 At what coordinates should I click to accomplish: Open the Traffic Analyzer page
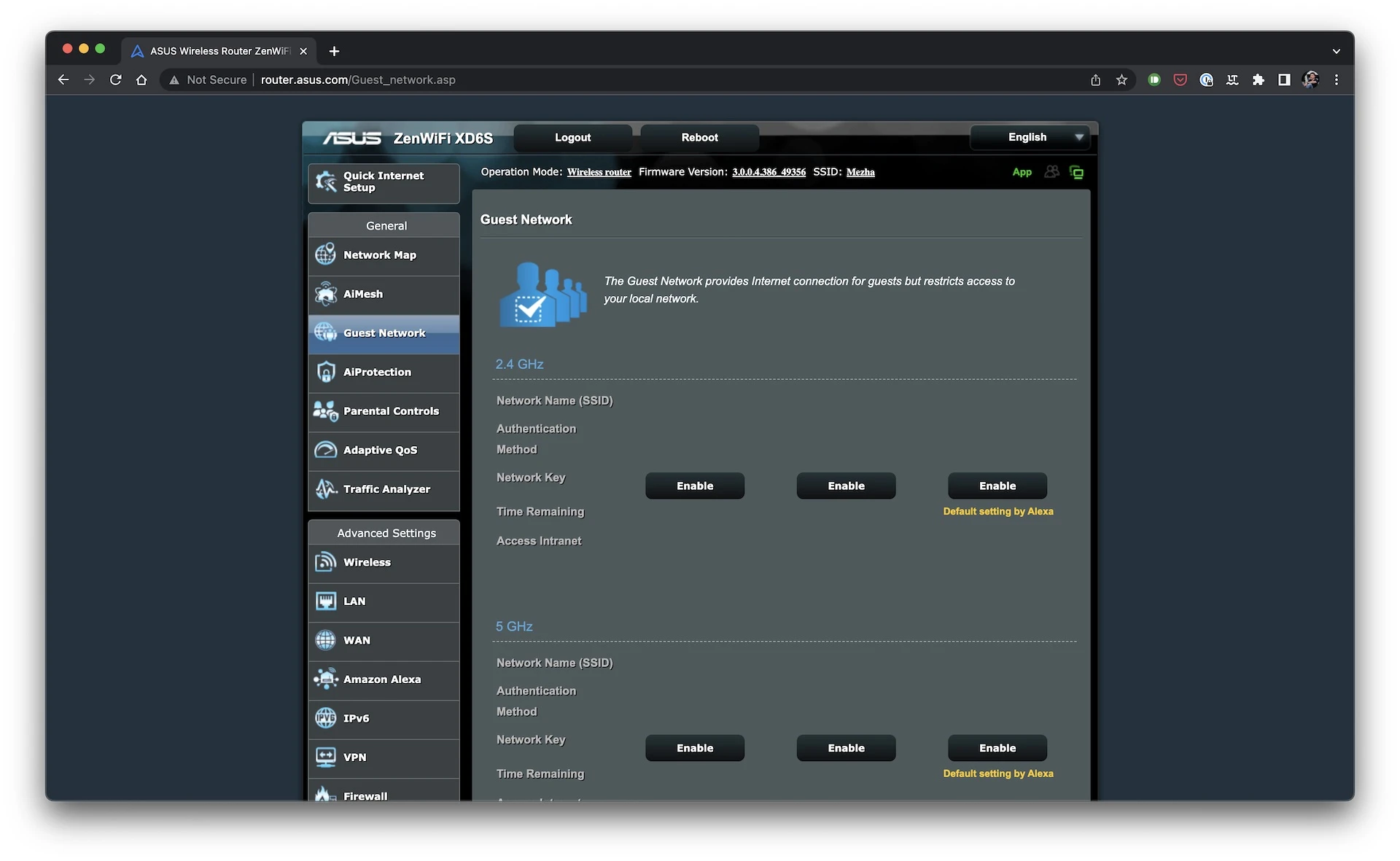[384, 490]
